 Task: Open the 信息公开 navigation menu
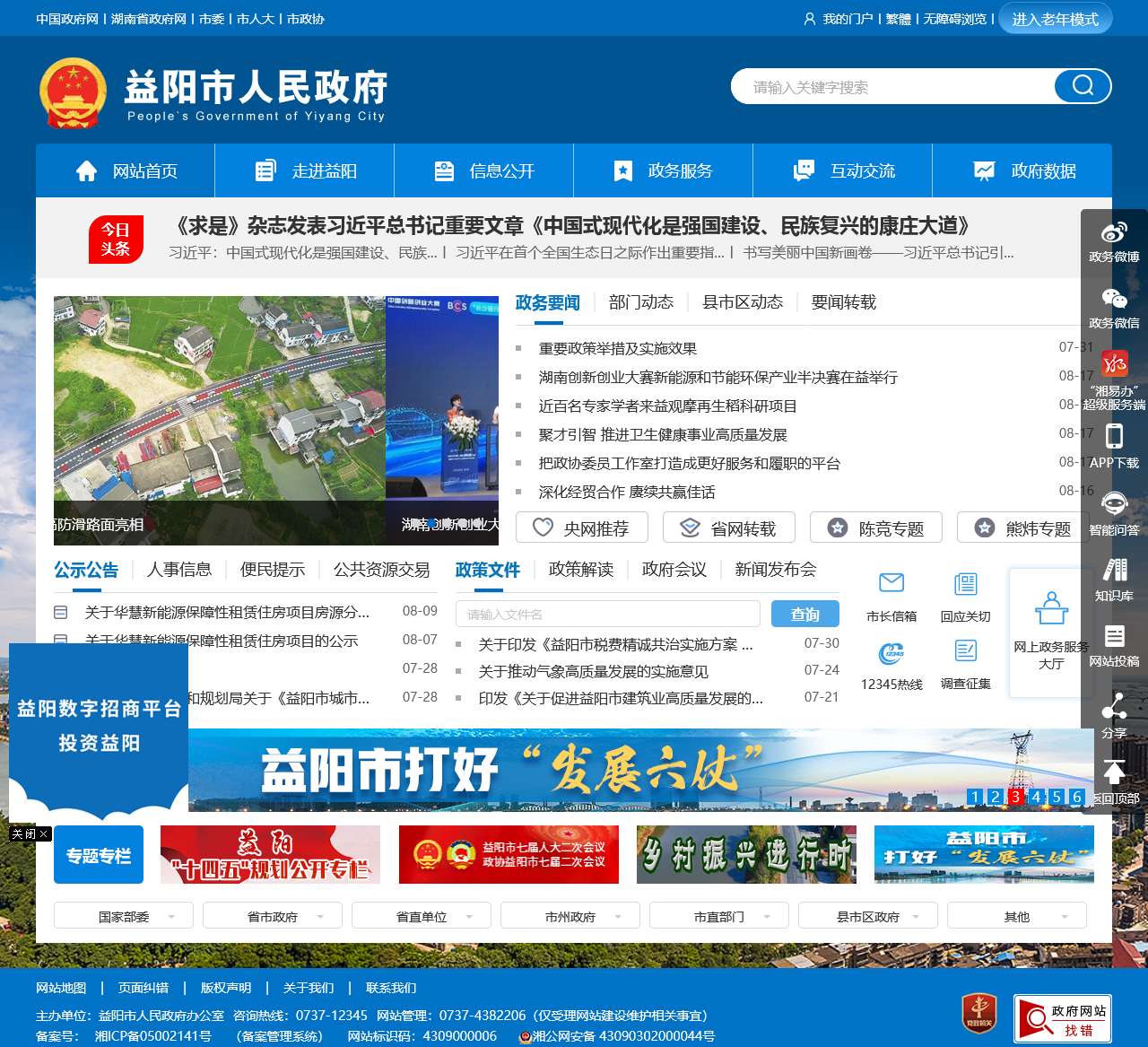483,170
